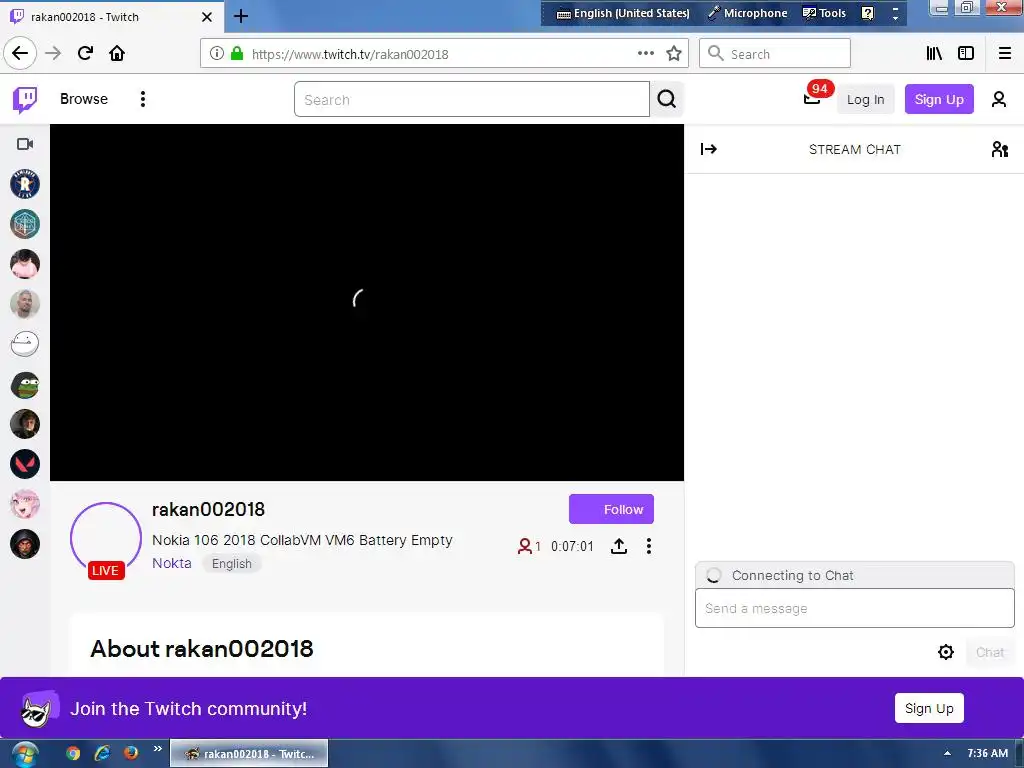Open the chat settings gear icon
Viewport: 1024px width, 768px height.
[x=946, y=652]
